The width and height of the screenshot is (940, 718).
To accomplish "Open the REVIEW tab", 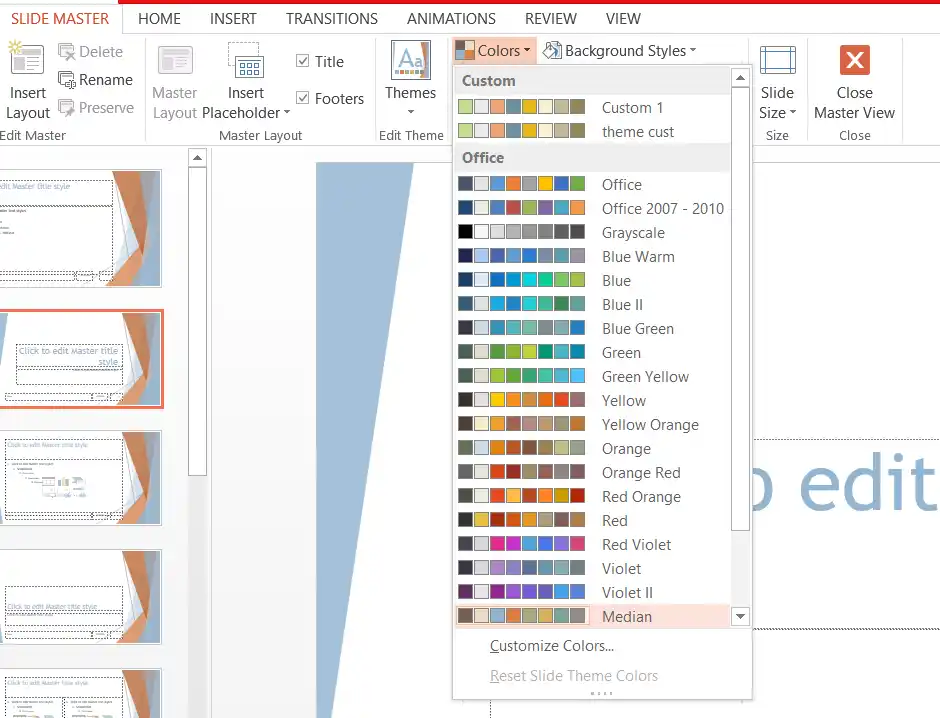I will 550,19.
